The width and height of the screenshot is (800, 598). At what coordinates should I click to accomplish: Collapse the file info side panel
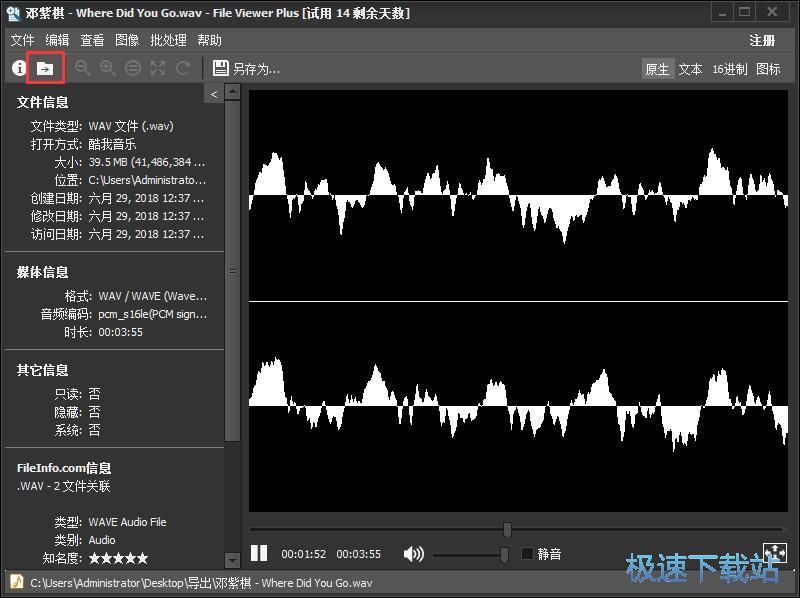click(x=214, y=93)
